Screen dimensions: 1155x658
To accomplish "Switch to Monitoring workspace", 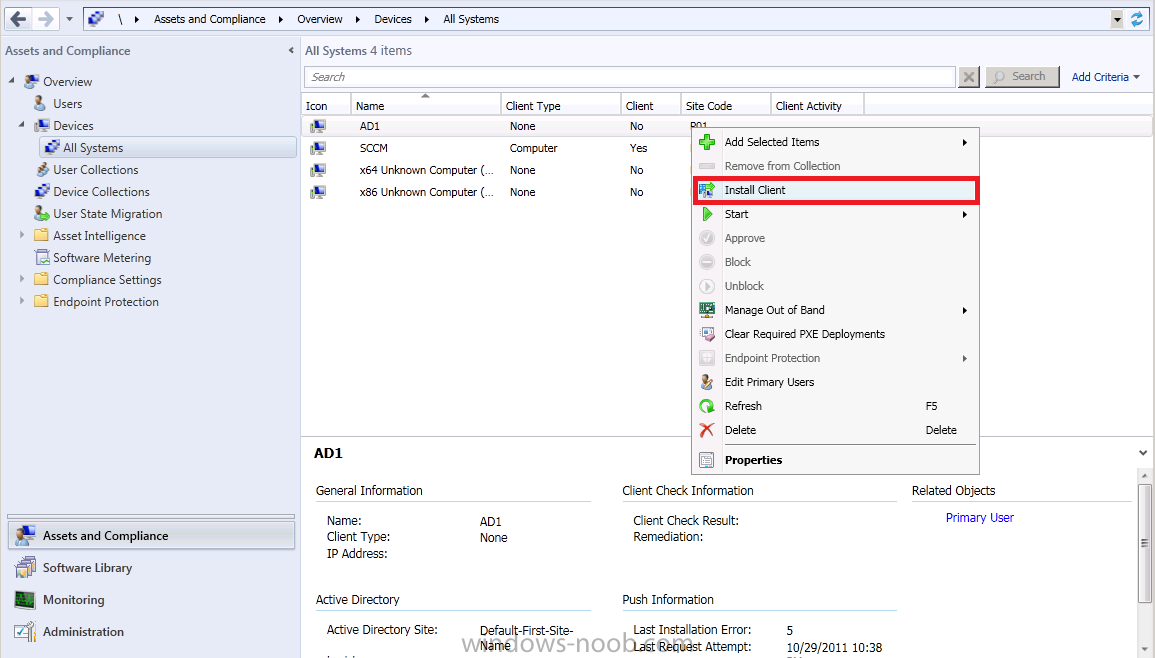I will coord(151,600).
